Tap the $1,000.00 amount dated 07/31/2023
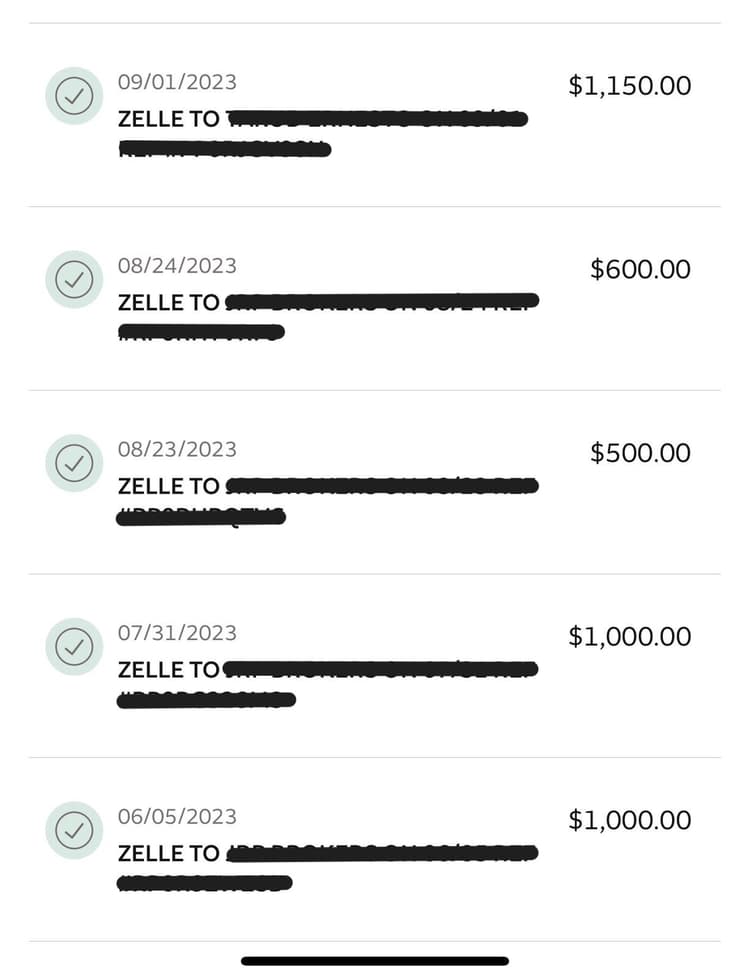 (629, 636)
